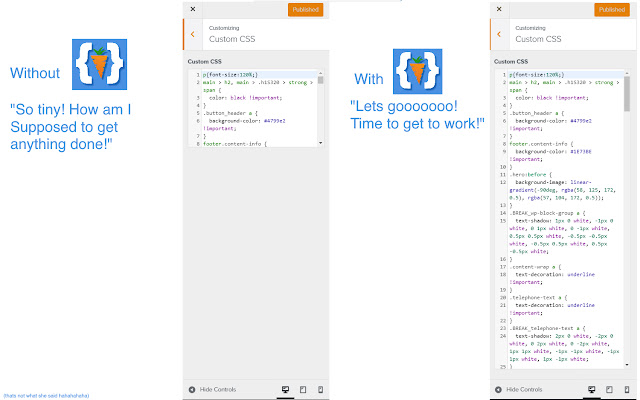Click scrollbar thumb in the short CSS editor
The image size is (640, 400).
(x=320, y=80)
